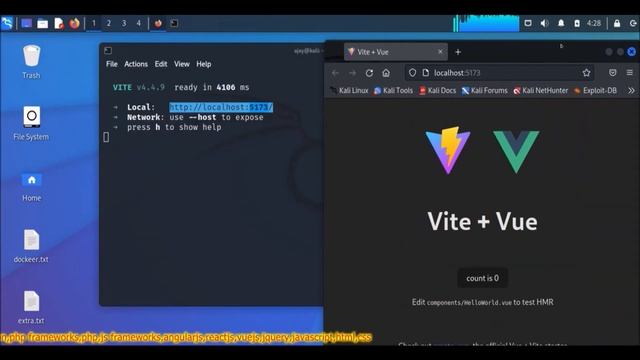Open the Kali Linux bookmark
Screen dimensions: 640x360
[x=349, y=91]
